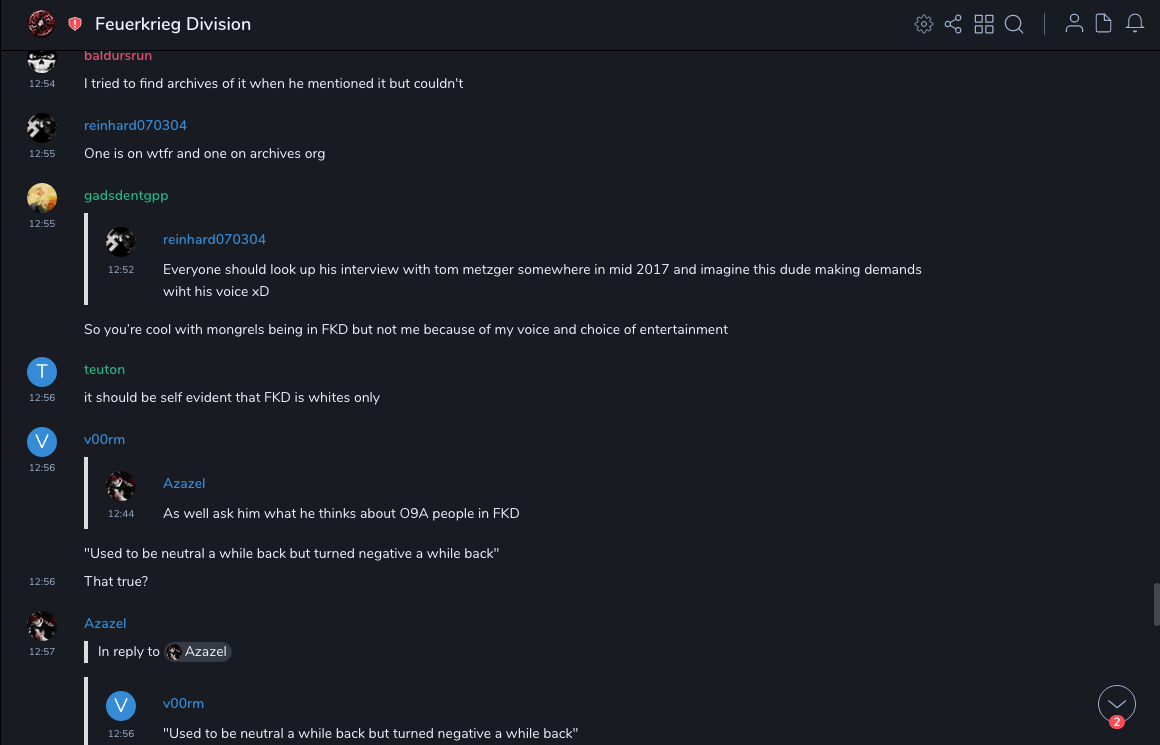This screenshot has height=745, width=1160.
Task: Open quoted message from 12:52
Action: coord(542,280)
